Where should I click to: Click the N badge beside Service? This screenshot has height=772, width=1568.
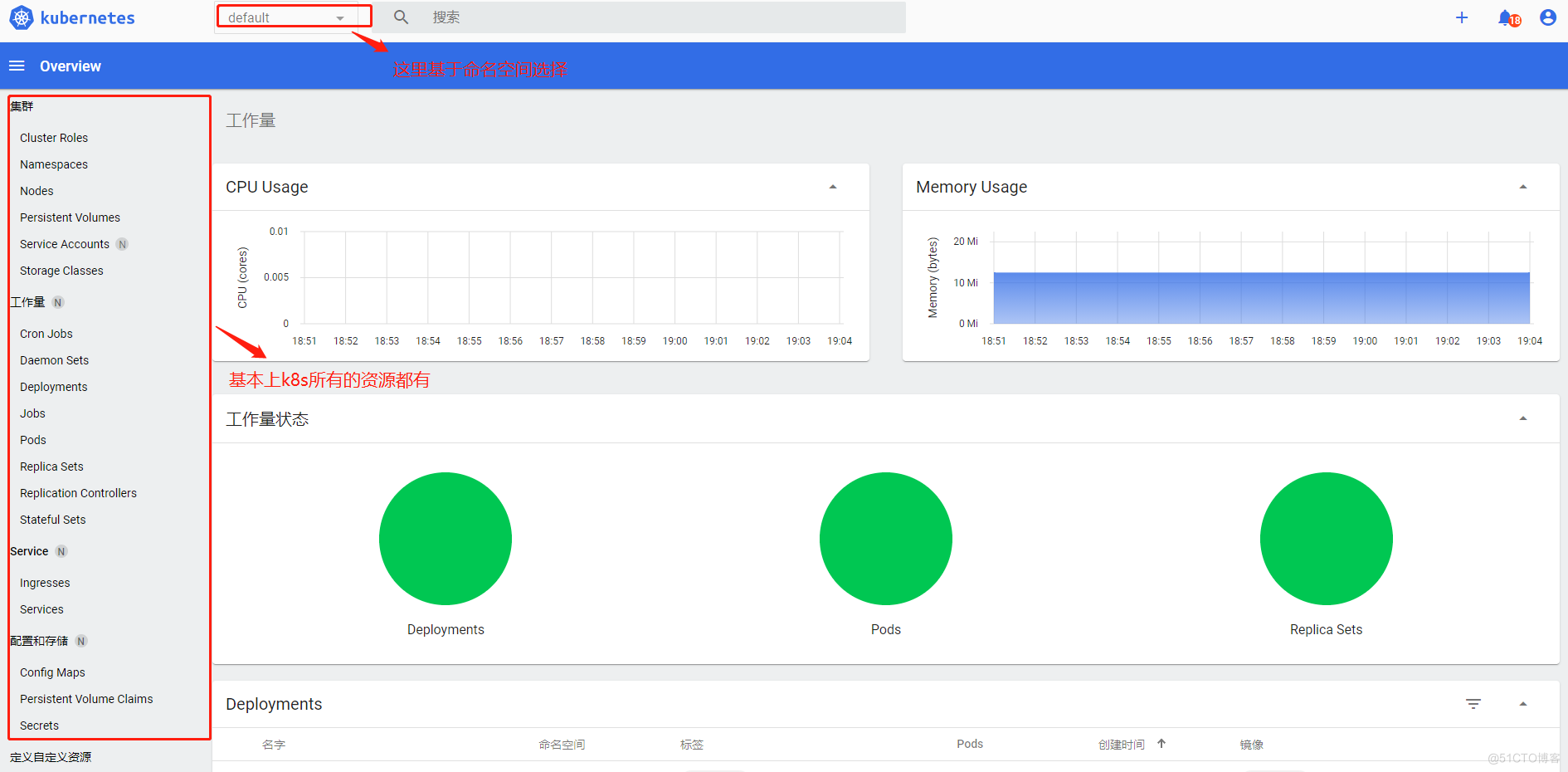point(61,551)
